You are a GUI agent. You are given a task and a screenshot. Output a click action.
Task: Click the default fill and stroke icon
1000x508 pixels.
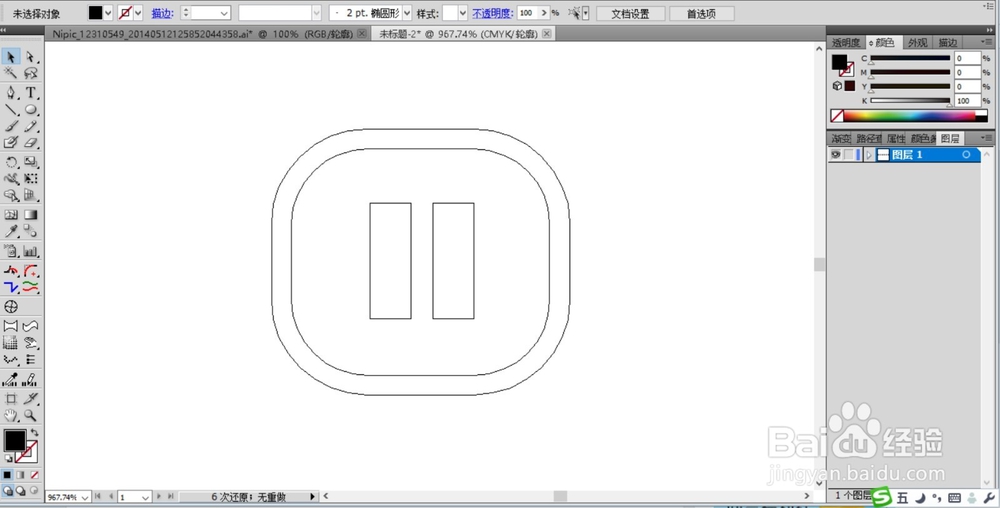pos(8,458)
